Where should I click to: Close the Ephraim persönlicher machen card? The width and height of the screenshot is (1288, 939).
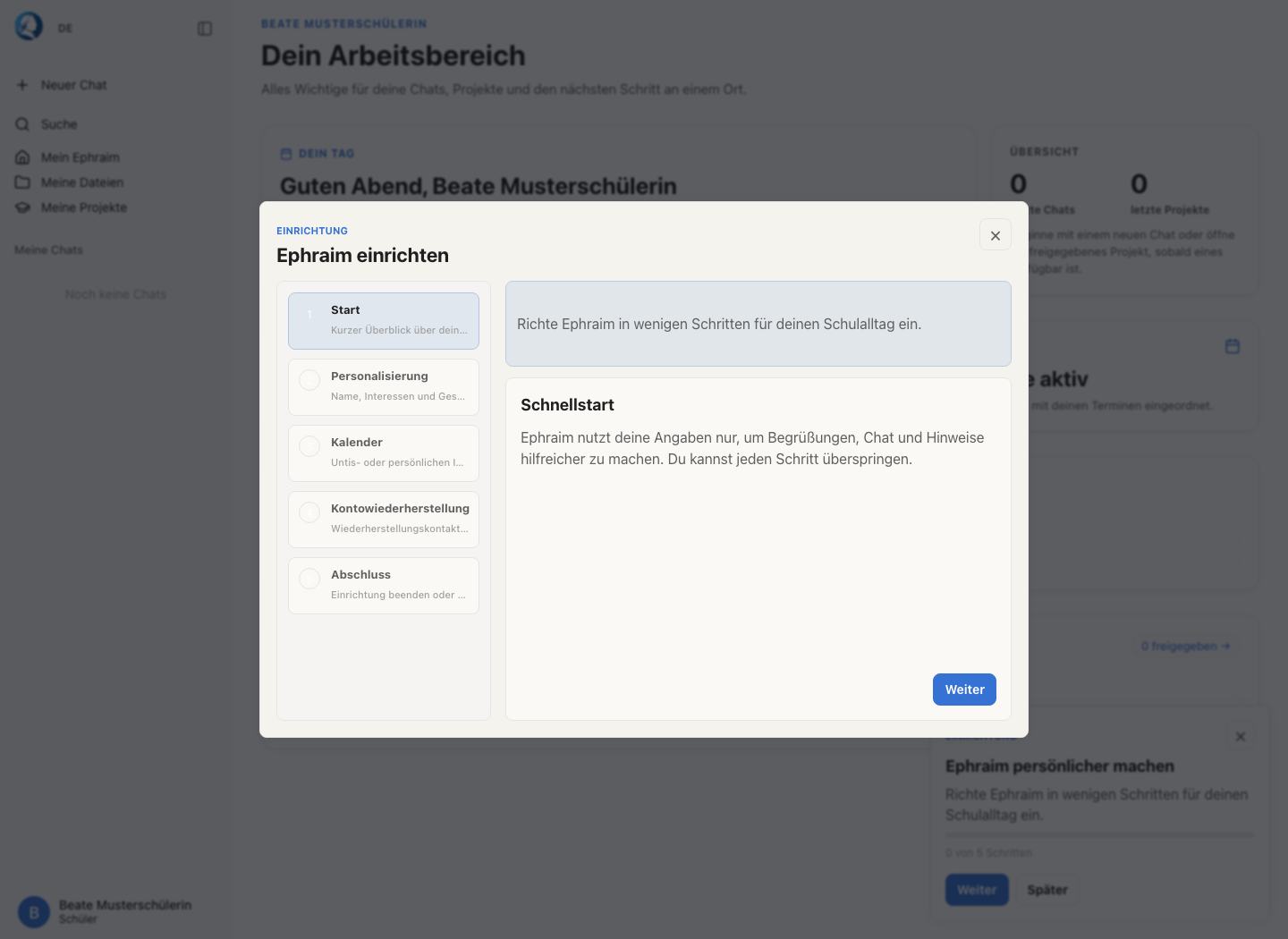click(1241, 737)
